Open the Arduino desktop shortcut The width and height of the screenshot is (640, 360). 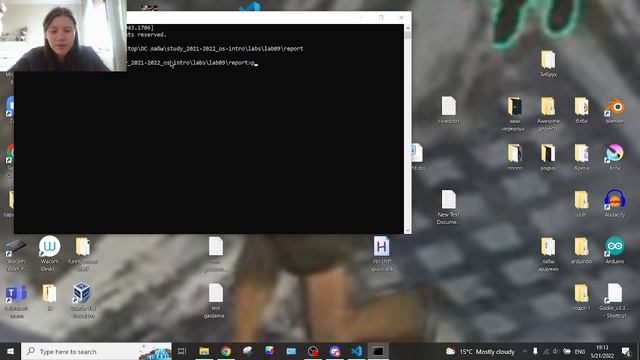[615, 250]
